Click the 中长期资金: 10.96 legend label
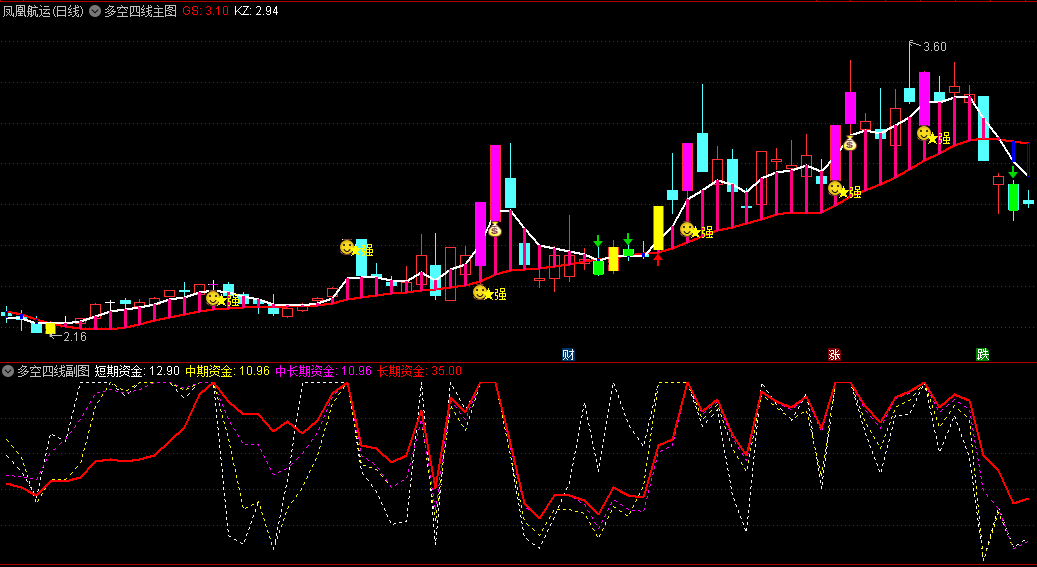Image resolution: width=1037 pixels, height=567 pixels. pyautogui.click(x=323, y=371)
